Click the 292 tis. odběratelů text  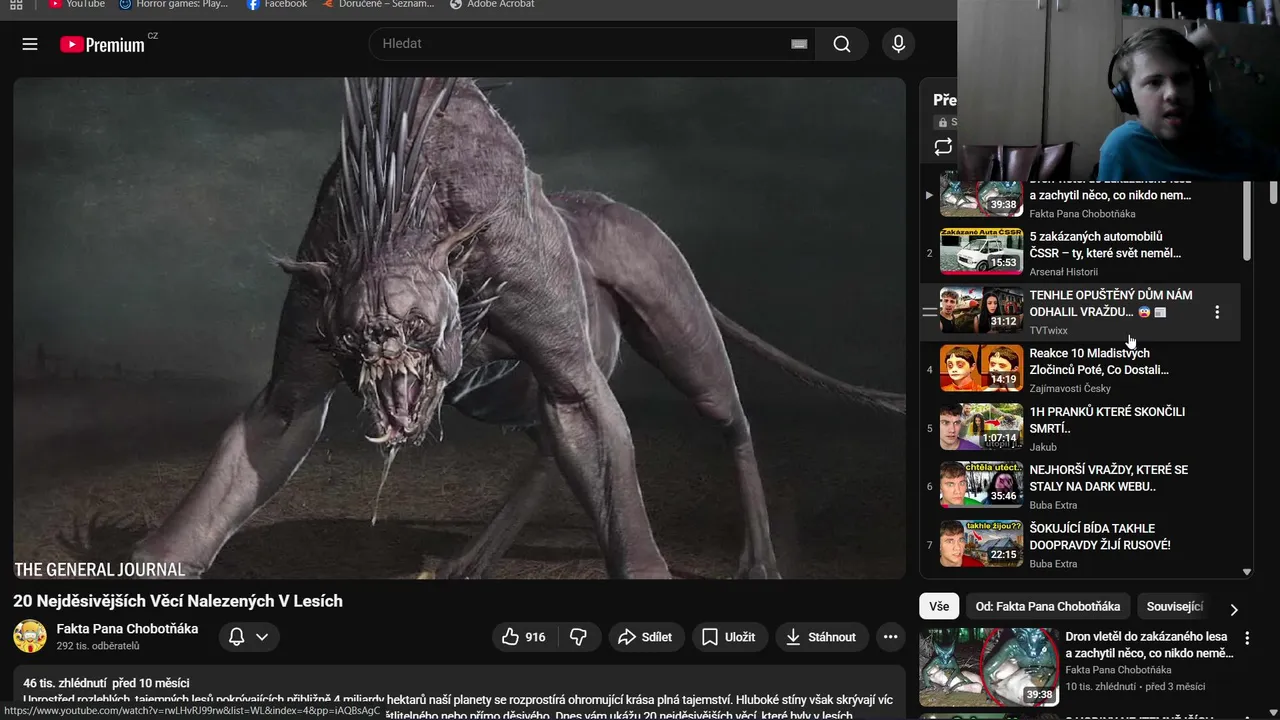pyautogui.click(x=98, y=647)
